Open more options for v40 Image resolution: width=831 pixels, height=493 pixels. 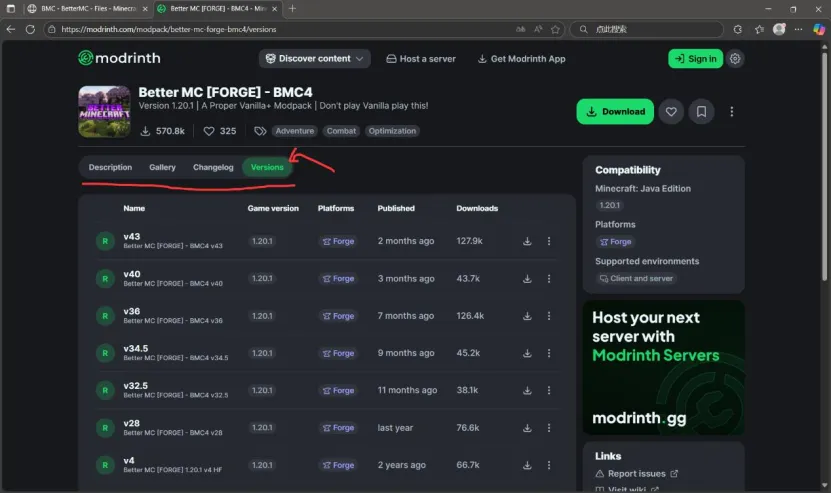point(548,278)
